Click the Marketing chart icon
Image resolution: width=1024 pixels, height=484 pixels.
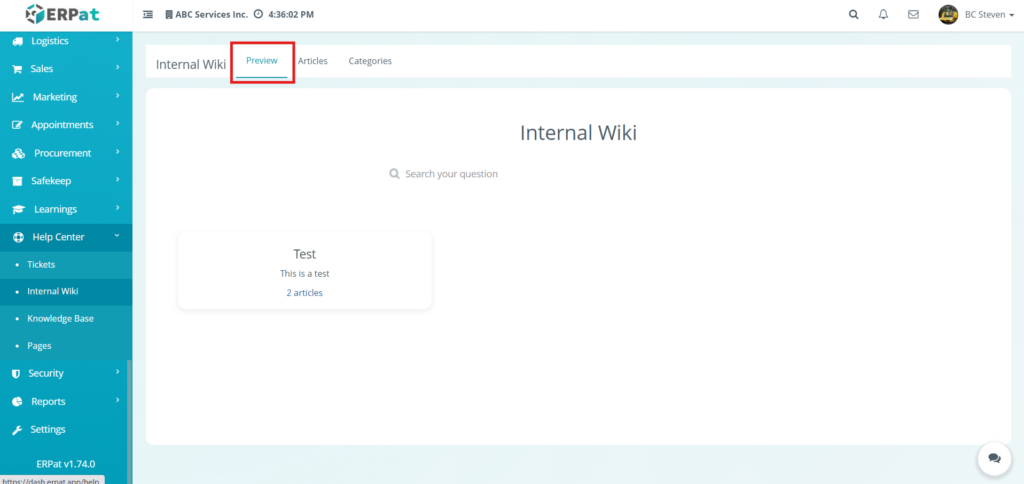18,97
